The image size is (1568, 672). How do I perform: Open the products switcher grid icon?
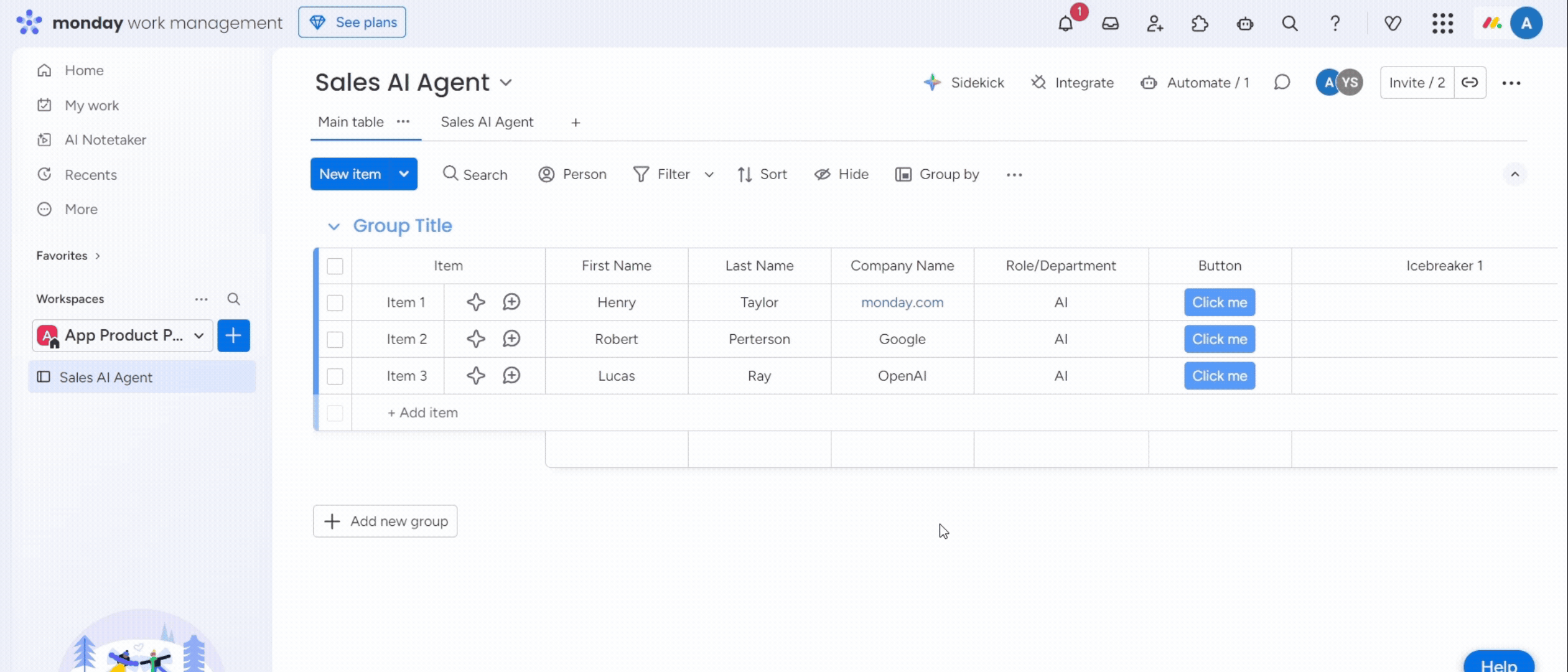[1442, 24]
